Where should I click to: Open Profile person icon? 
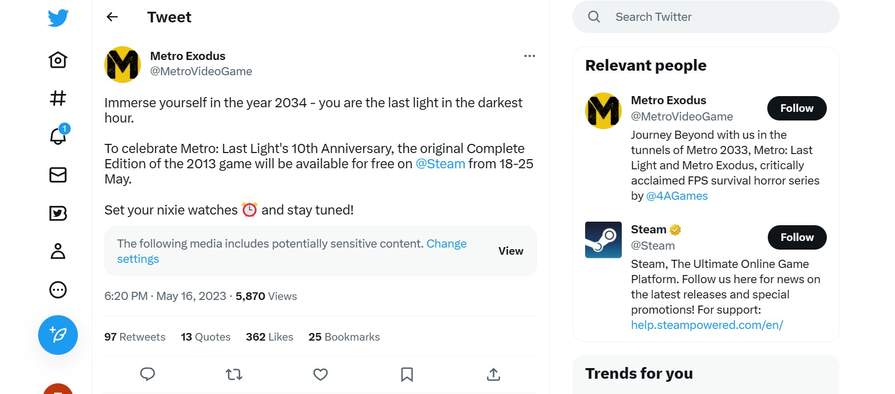click(58, 251)
